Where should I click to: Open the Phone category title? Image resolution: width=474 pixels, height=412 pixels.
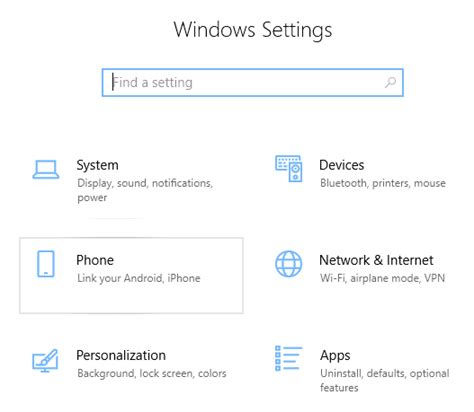[95, 260]
